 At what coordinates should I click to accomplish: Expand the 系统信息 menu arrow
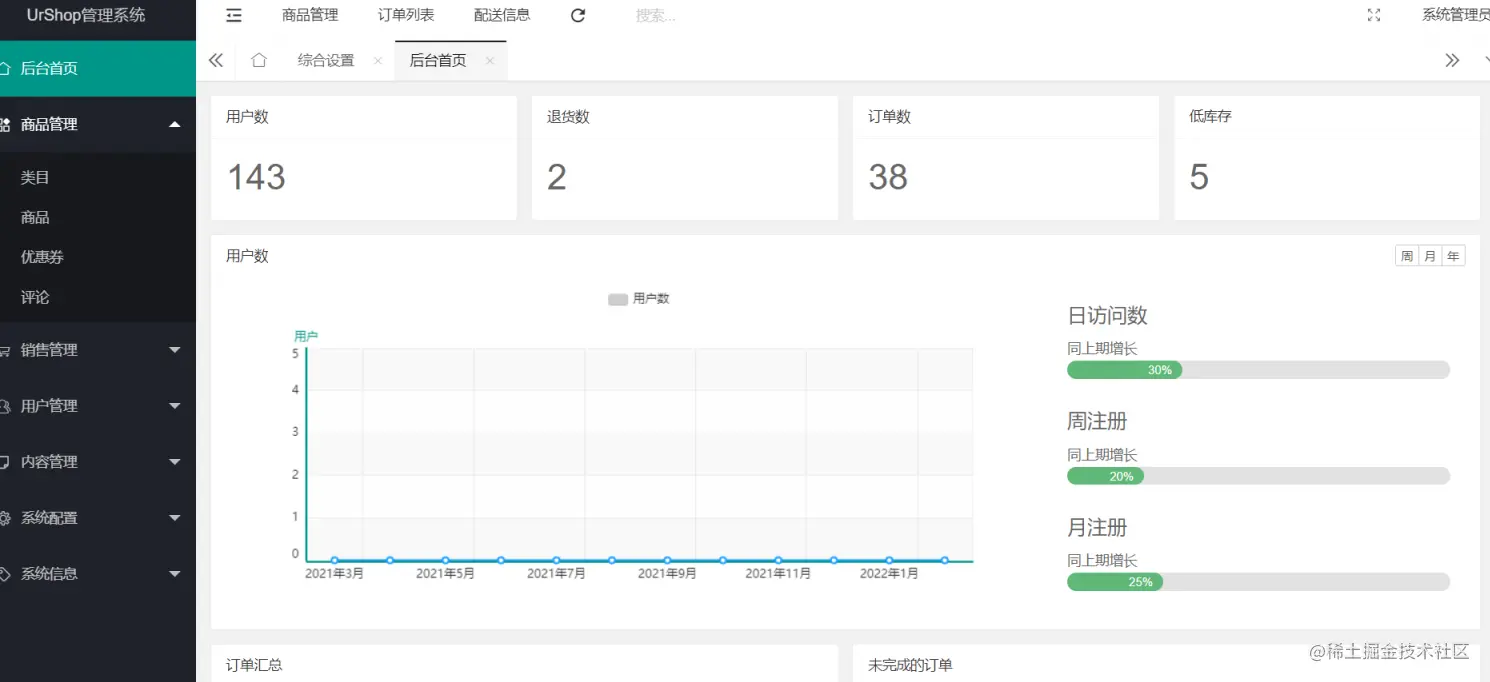click(x=175, y=574)
